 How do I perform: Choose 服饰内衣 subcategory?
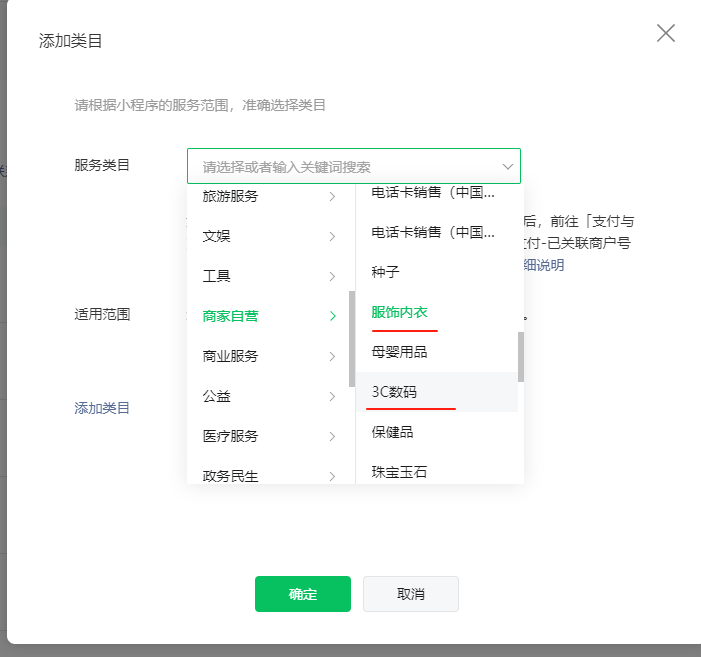pyautogui.click(x=399, y=312)
